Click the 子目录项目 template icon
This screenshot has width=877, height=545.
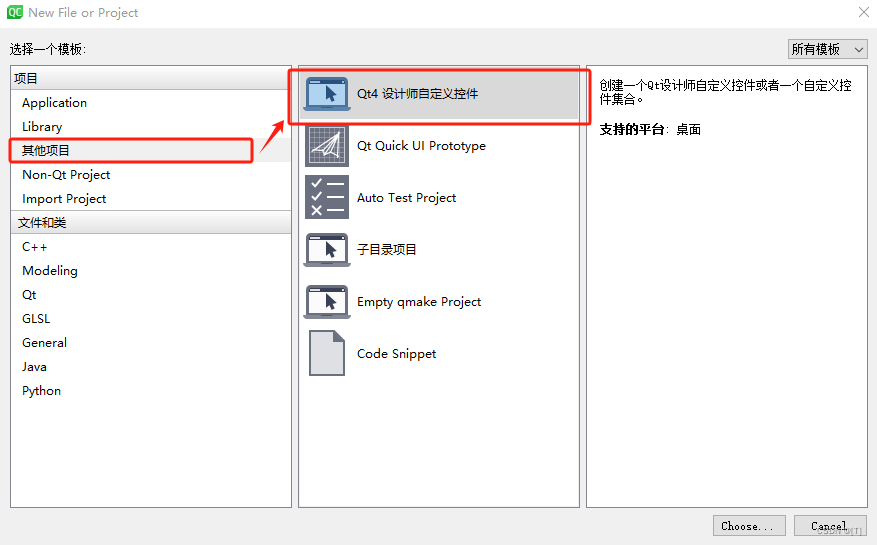click(327, 250)
